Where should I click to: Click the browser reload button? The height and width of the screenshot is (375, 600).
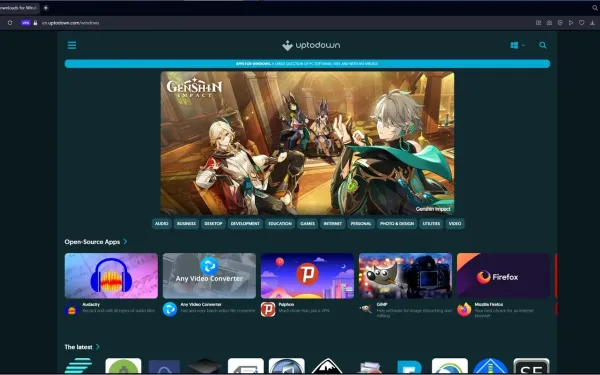coord(10,23)
